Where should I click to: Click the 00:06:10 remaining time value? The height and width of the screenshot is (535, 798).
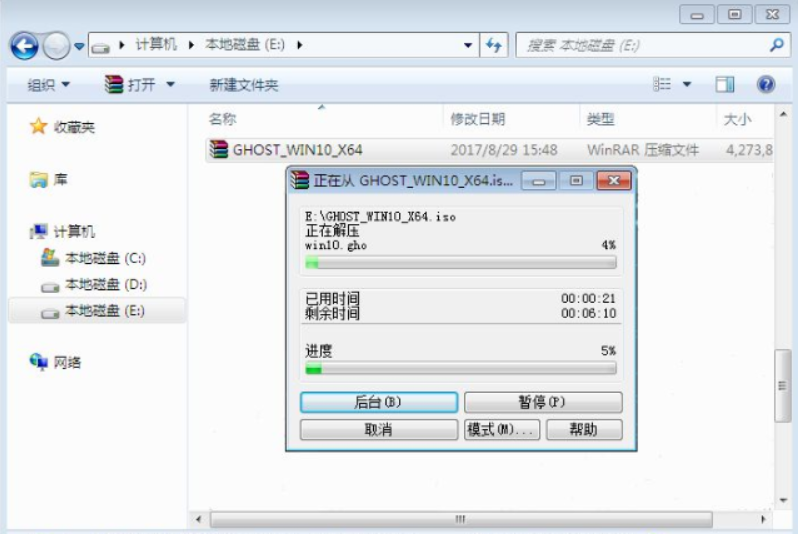pyautogui.click(x=588, y=313)
